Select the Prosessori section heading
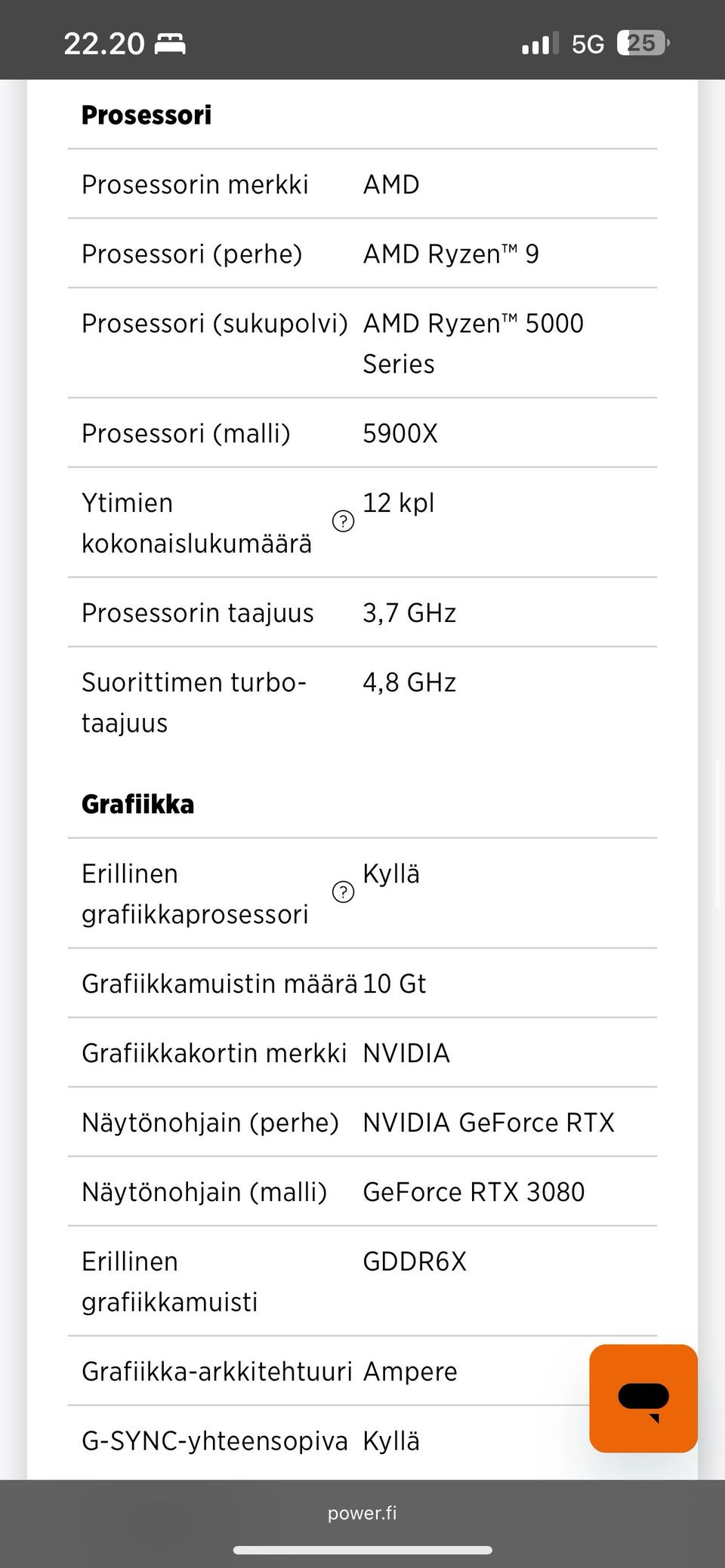The height and width of the screenshot is (1568, 725). click(147, 115)
